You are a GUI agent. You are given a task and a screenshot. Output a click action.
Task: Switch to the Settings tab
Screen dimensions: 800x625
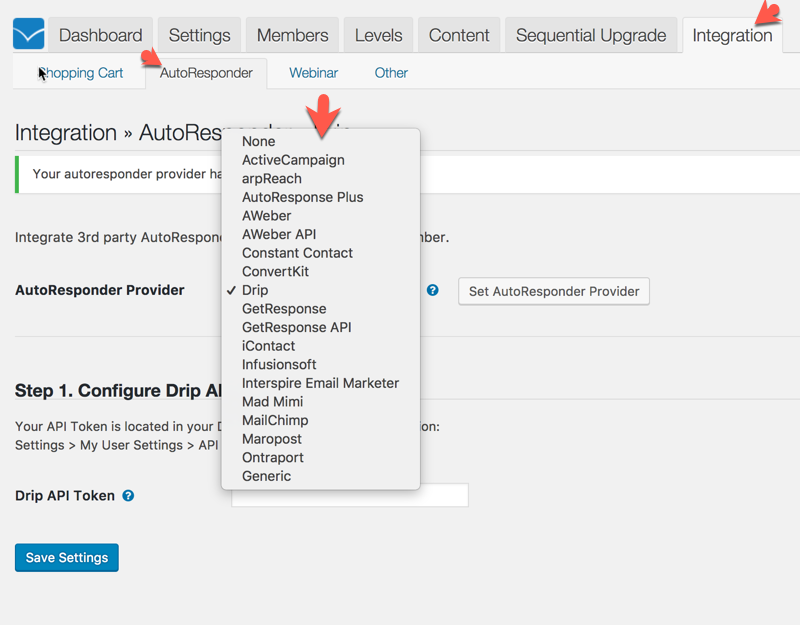199,35
